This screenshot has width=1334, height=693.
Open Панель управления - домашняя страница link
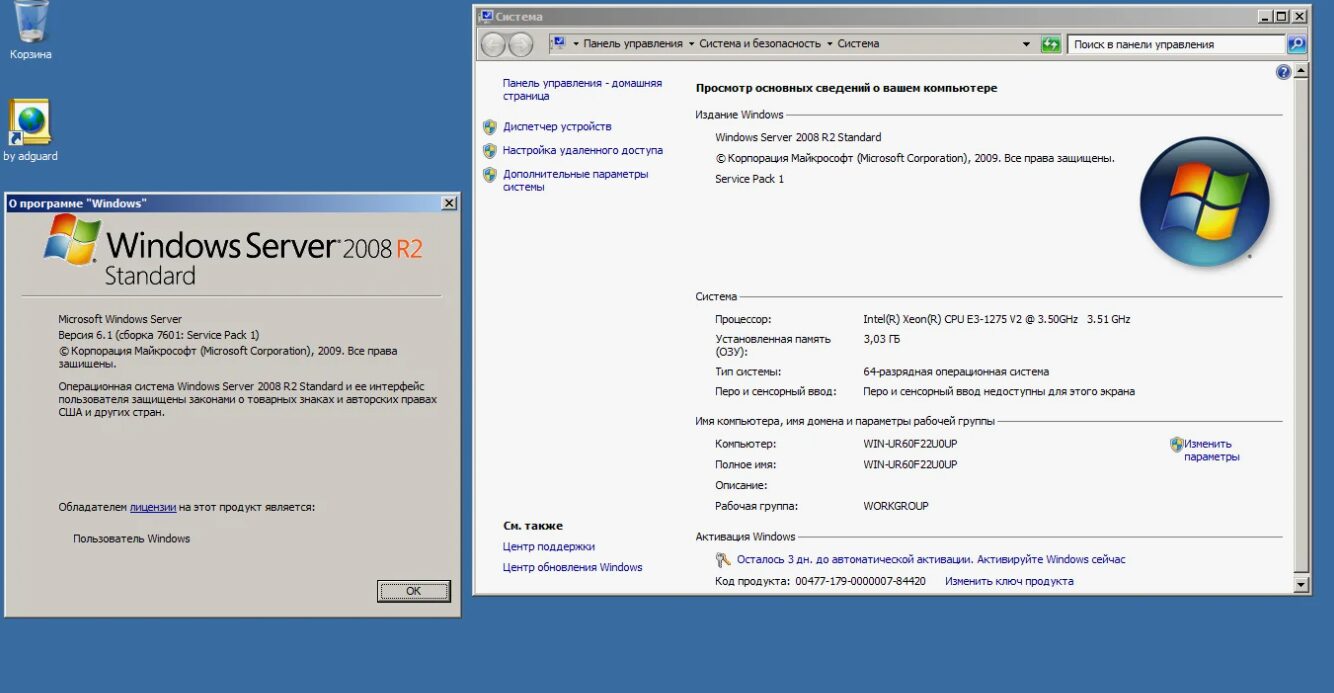582,90
